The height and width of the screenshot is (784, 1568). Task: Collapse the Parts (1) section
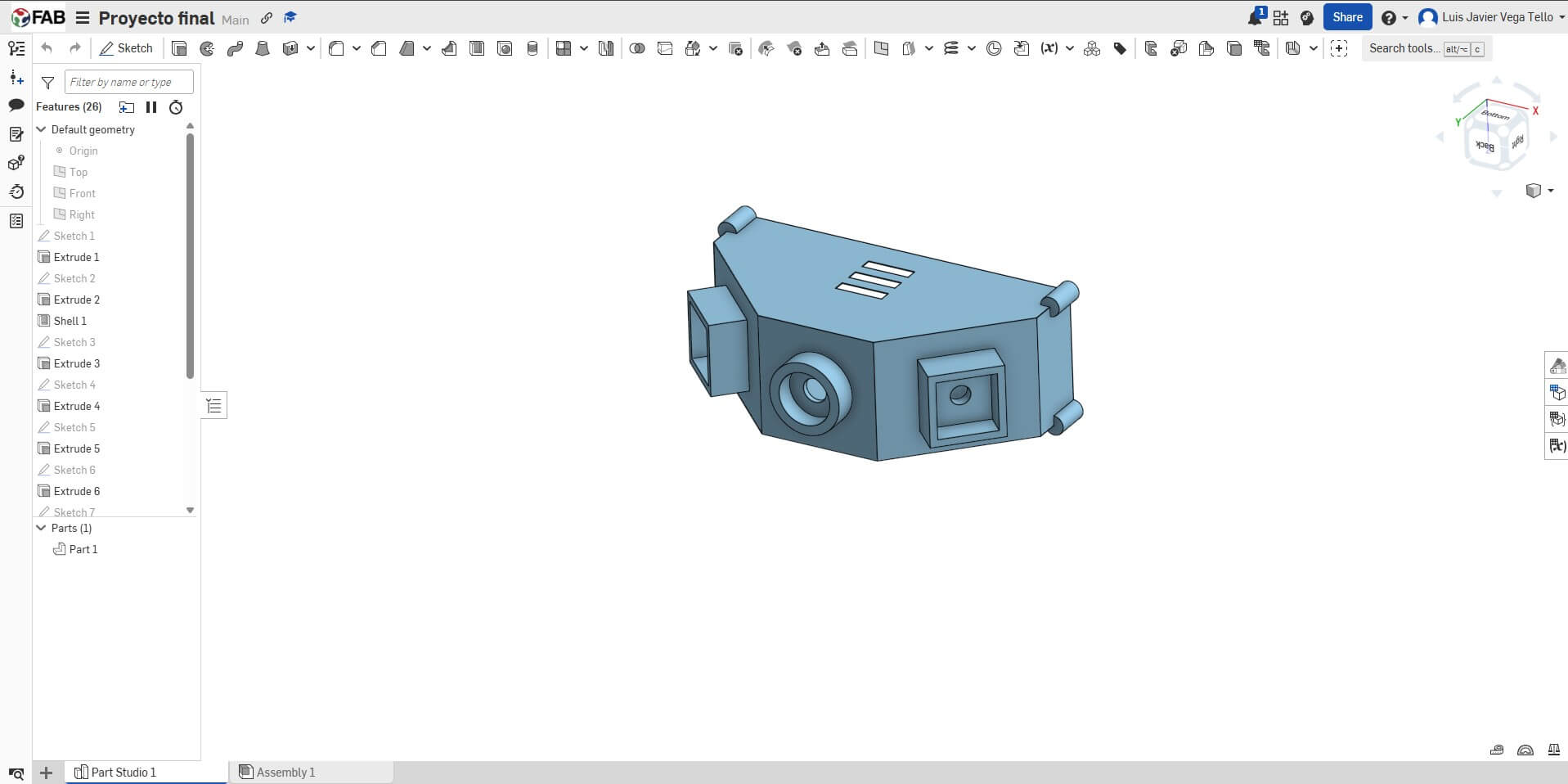(x=40, y=528)
